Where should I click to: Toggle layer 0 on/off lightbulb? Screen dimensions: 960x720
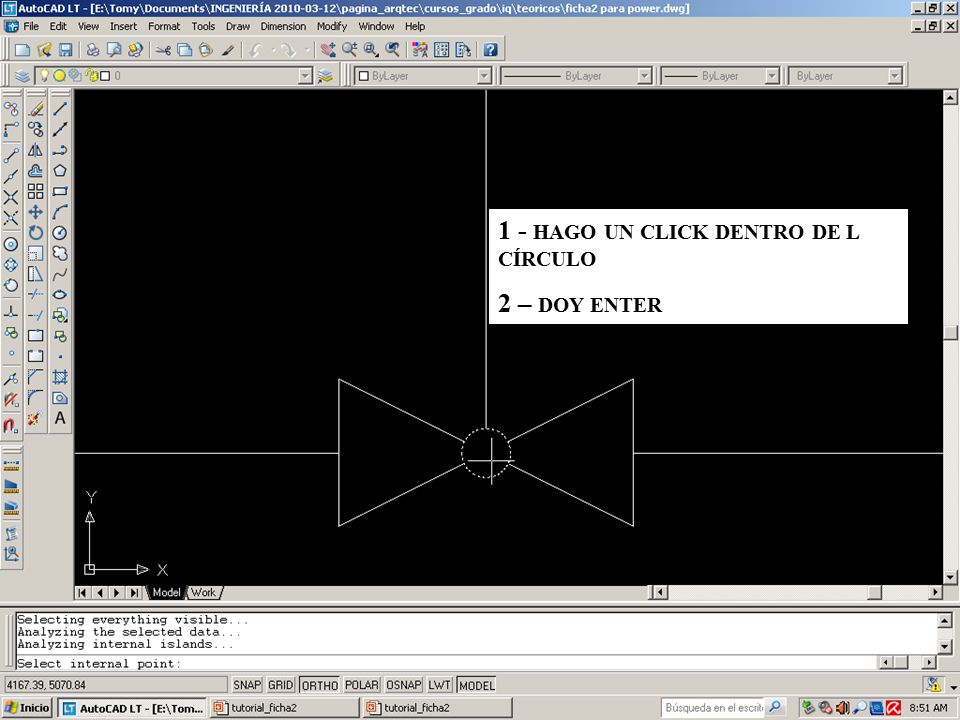tap(44, 75)
